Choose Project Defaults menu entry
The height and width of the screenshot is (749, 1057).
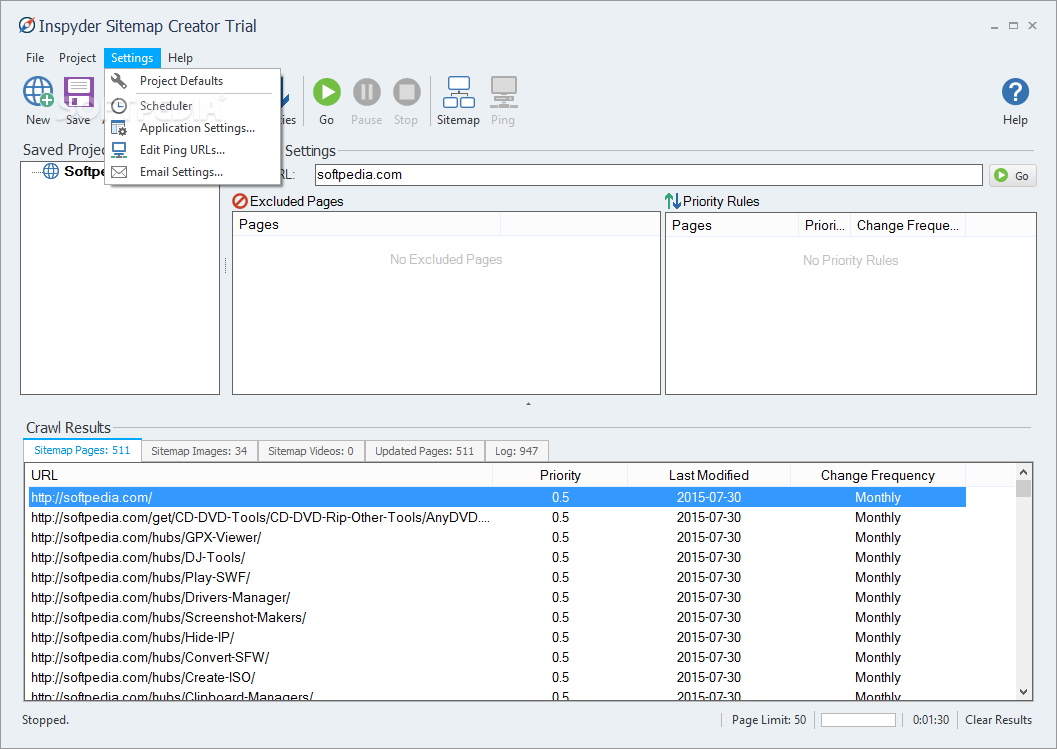pyautogui.click(x=193, y=81)
